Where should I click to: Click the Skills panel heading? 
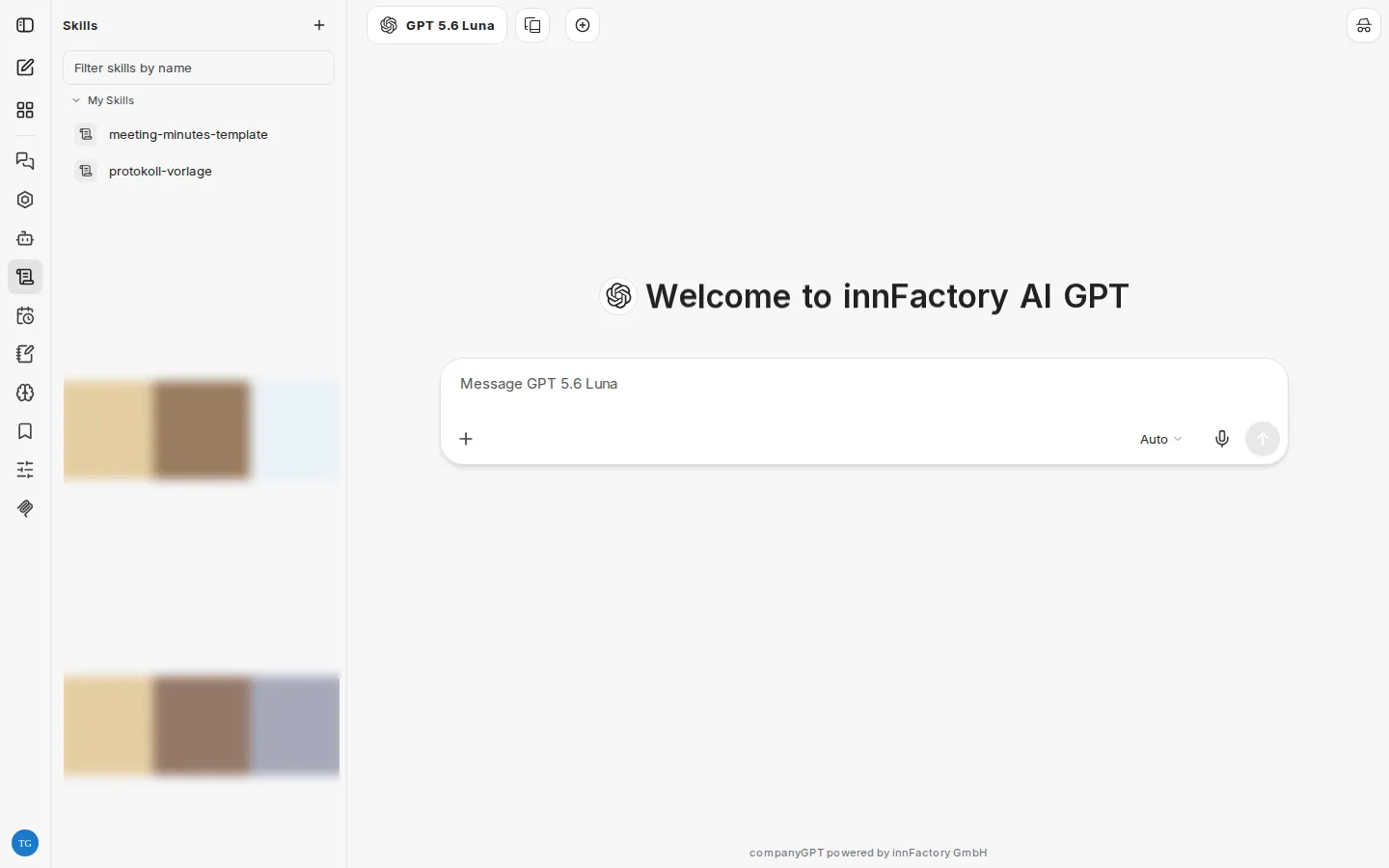coord(80,25)
